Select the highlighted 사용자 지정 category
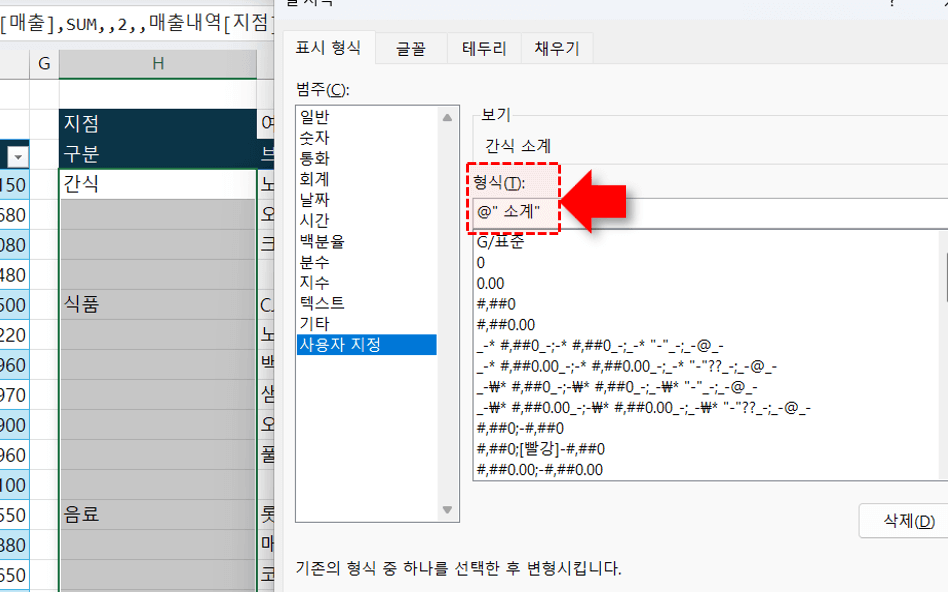The width and height of the screenshot is (948, 592). [339, 345]
